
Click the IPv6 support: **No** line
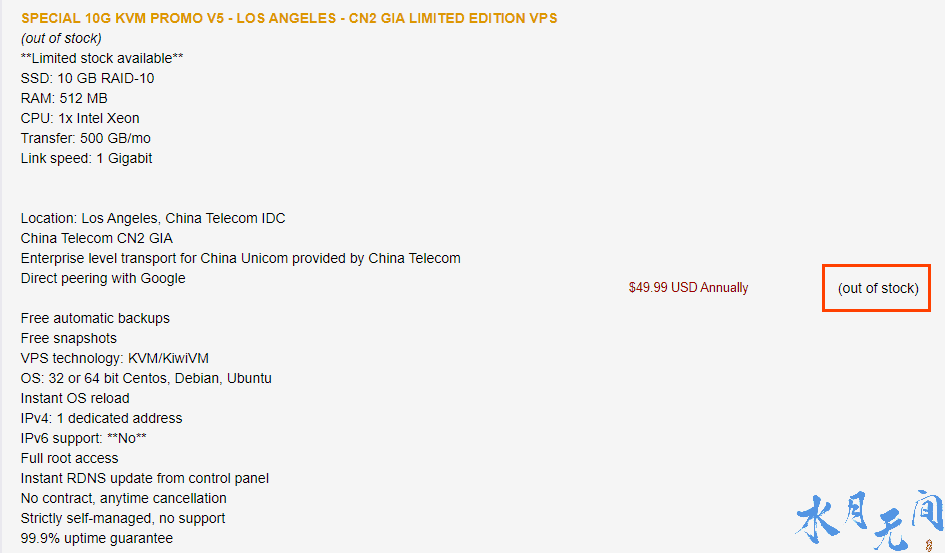pyautogui.click(x=84, y=438)
